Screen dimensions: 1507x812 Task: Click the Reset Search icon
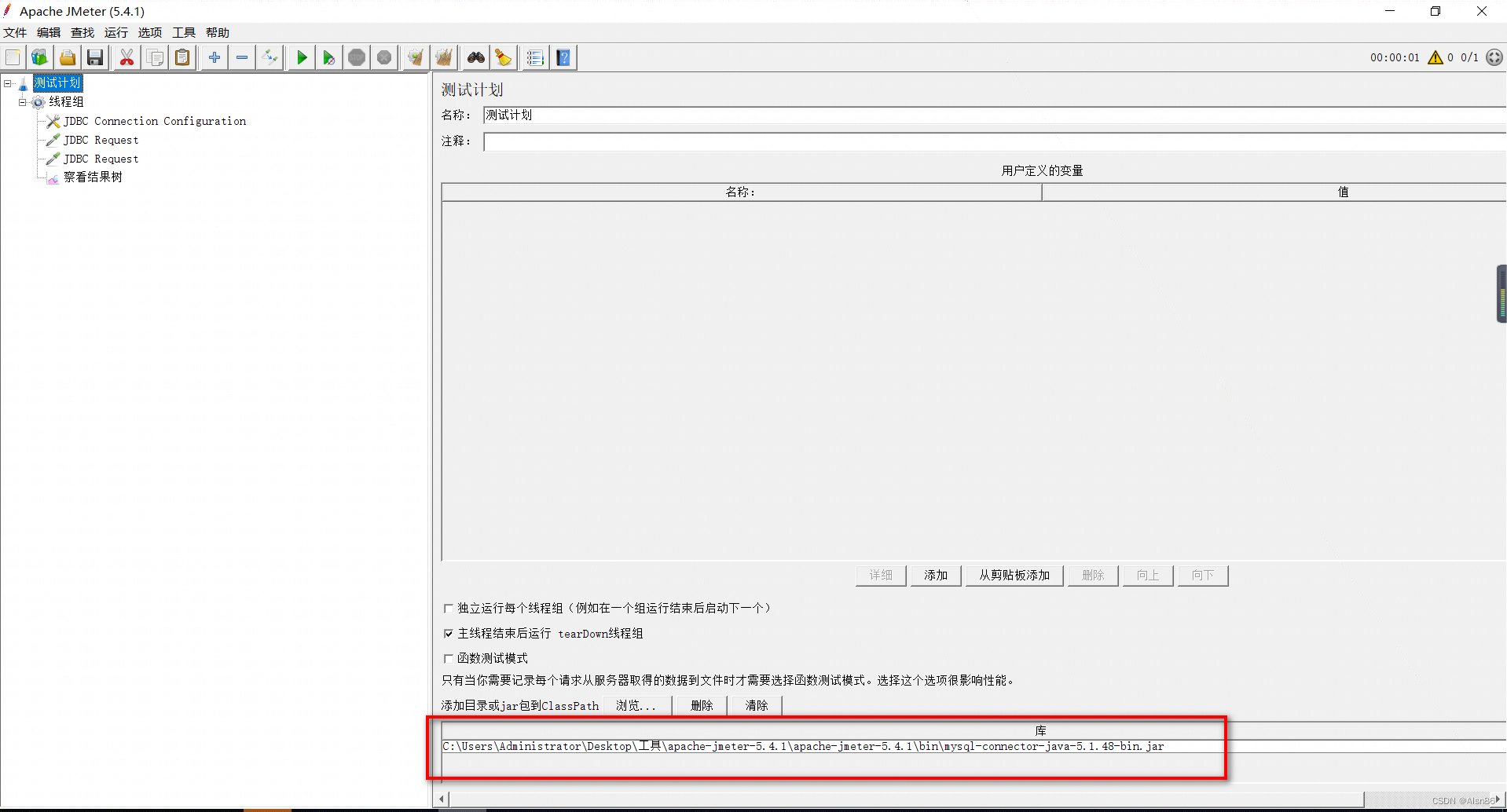tap(504, 57)
